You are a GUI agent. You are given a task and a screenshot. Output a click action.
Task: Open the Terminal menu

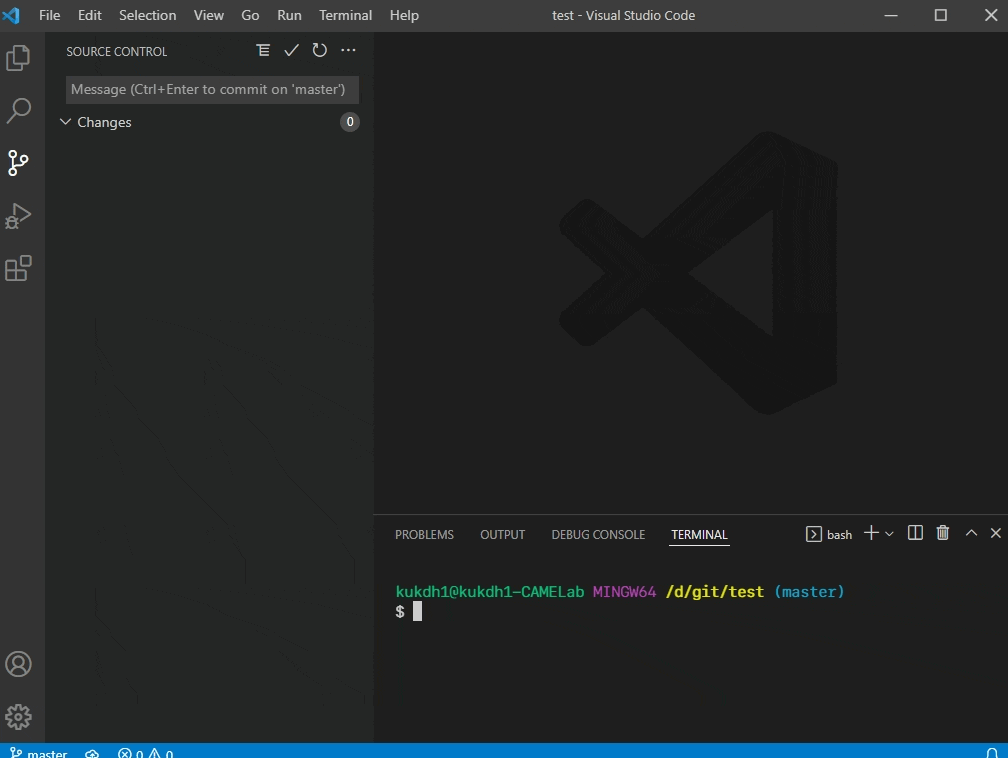pyautogui.click(x=345, y=15)
